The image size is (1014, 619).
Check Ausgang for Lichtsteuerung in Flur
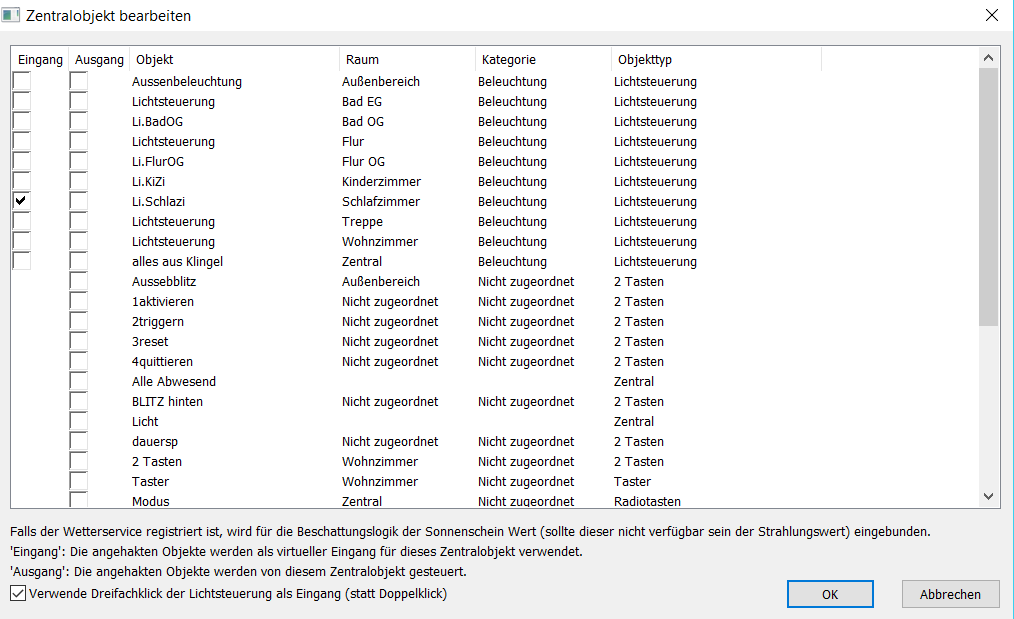coord(79,142)
